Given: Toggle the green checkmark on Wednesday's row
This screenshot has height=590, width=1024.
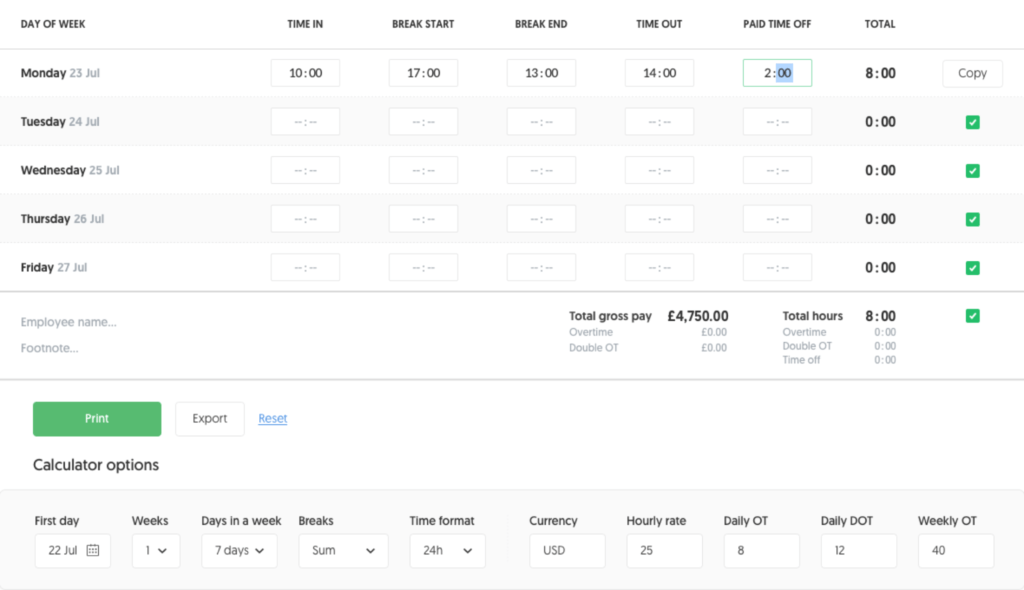Looking at the screenshot, I should (971, 170).
